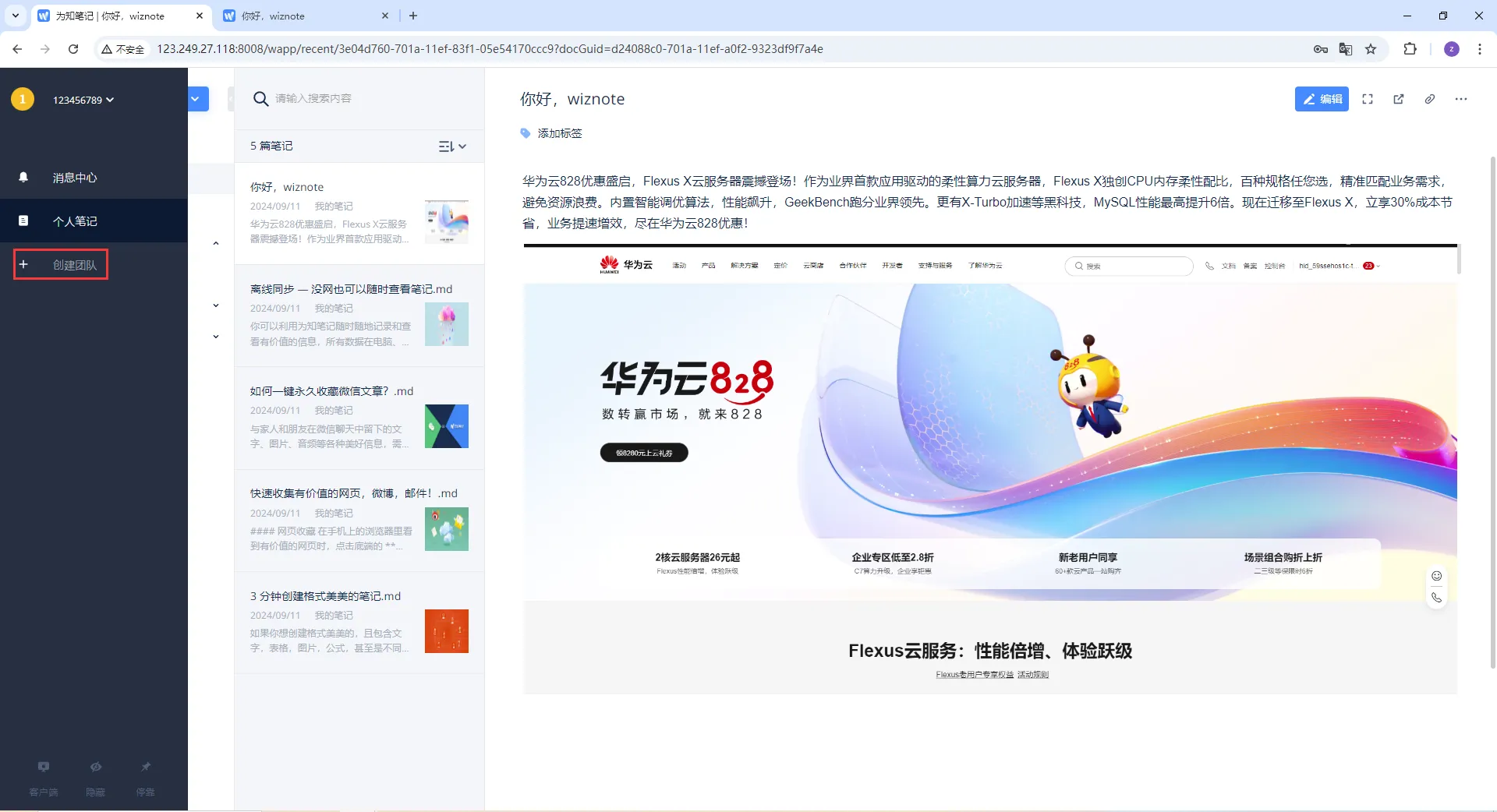Open 消息中心 message center

(94, 178)
